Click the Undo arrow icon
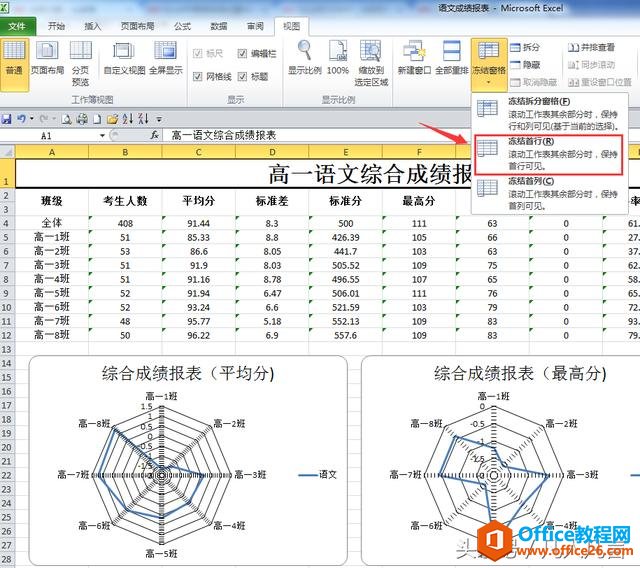The image size is (640, 568). [x=21, y=119]
